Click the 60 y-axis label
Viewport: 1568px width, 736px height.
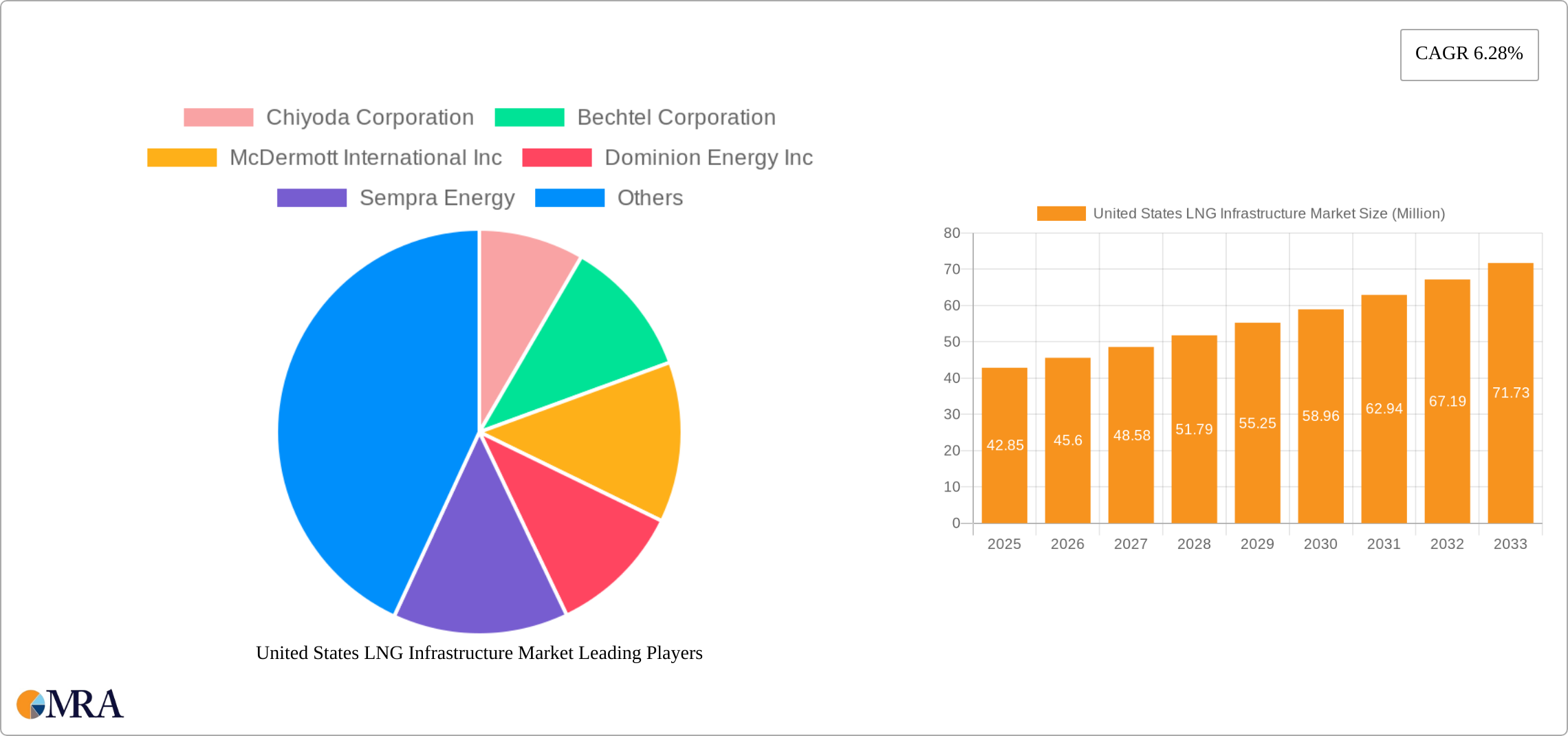tap(952, 305)
